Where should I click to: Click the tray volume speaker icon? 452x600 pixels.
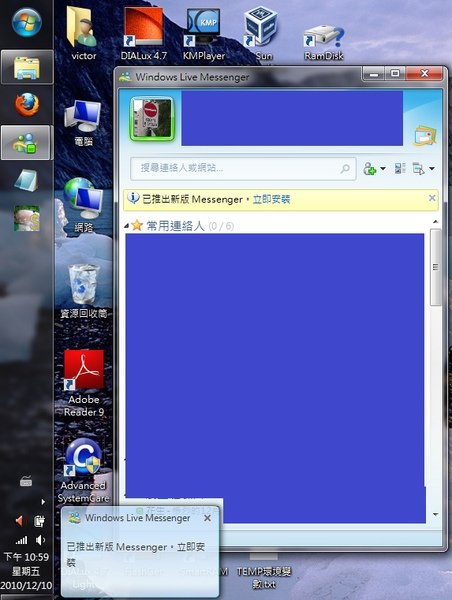pyautogui.click(x=39, y=540)
